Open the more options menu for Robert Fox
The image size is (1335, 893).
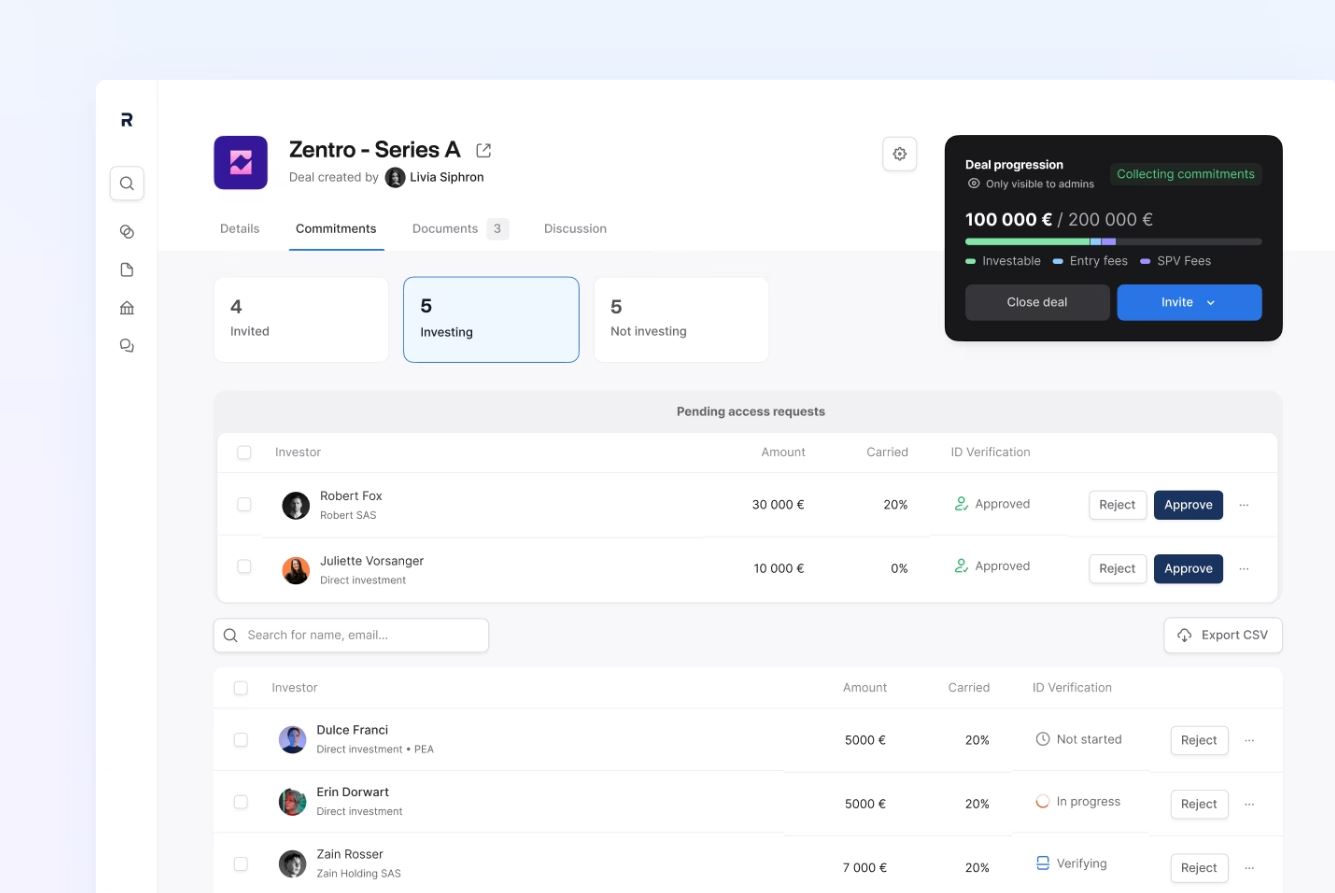pos(1244,505)
